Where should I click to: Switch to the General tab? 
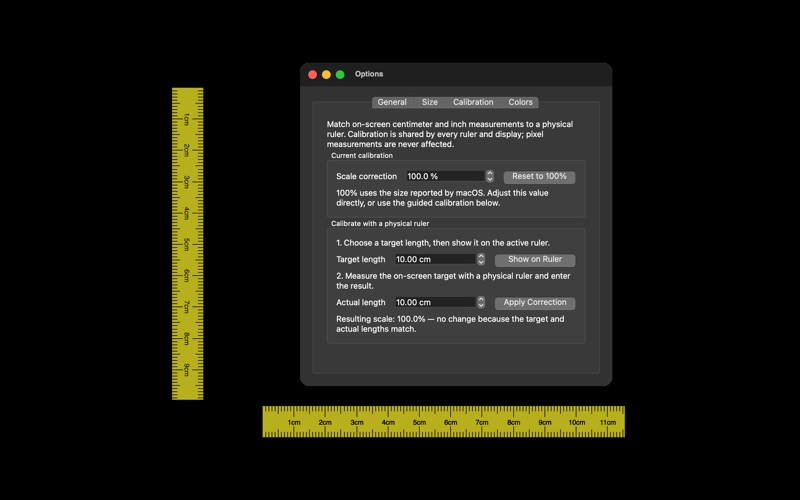392,102
